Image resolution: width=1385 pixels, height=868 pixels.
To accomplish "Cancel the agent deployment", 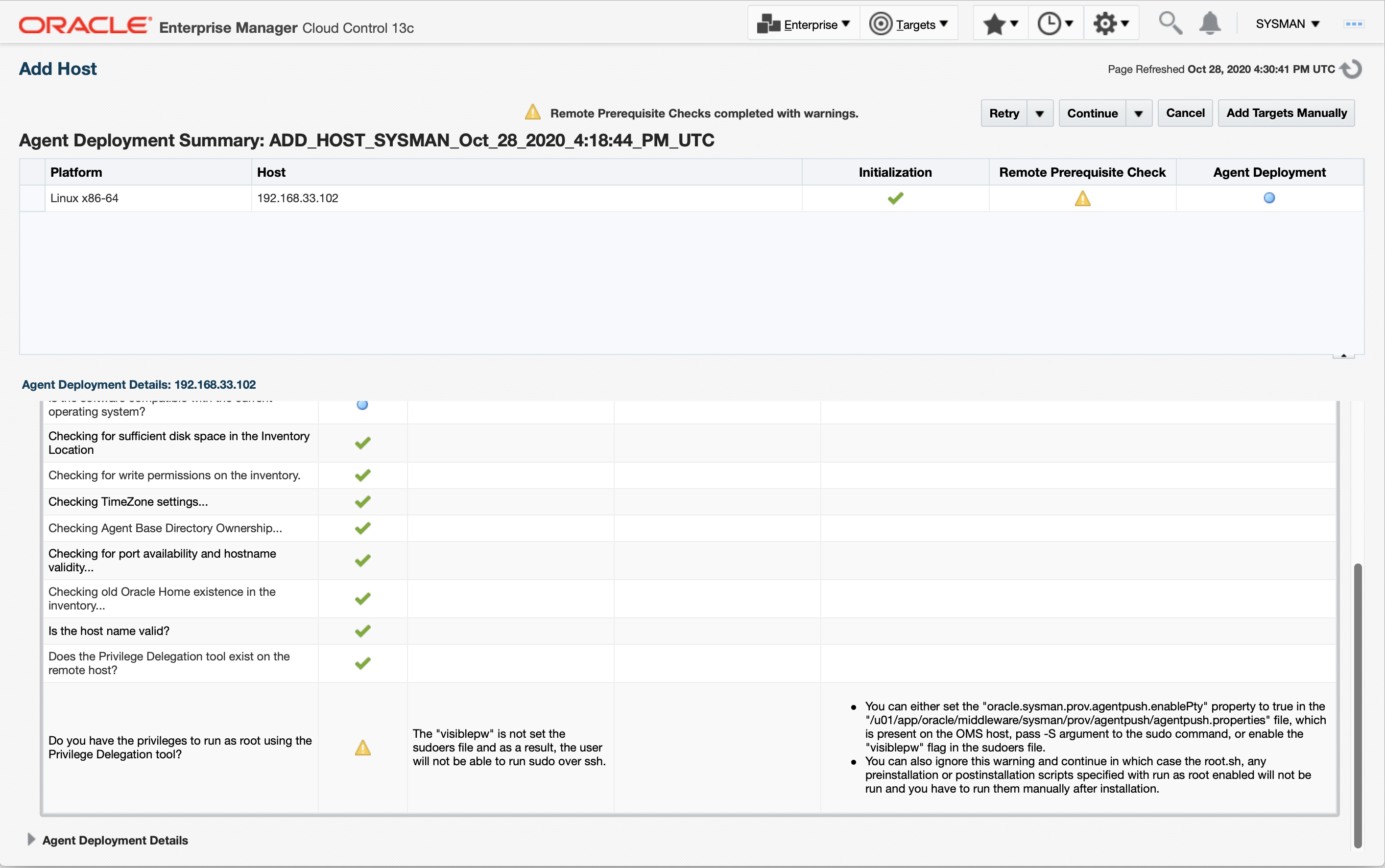I will point(1185,113).
